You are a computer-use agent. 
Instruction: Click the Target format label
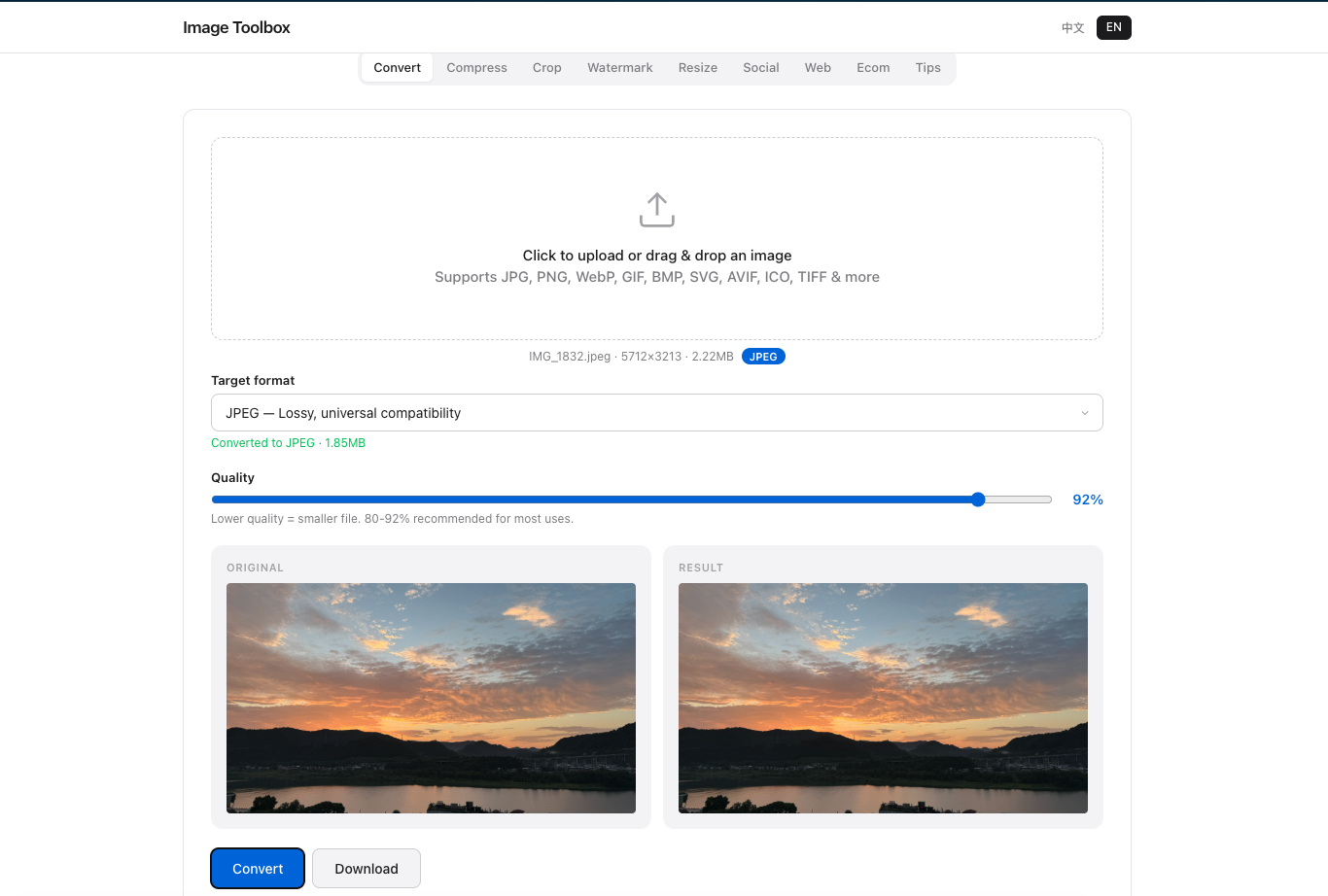(x=253, y=381)
